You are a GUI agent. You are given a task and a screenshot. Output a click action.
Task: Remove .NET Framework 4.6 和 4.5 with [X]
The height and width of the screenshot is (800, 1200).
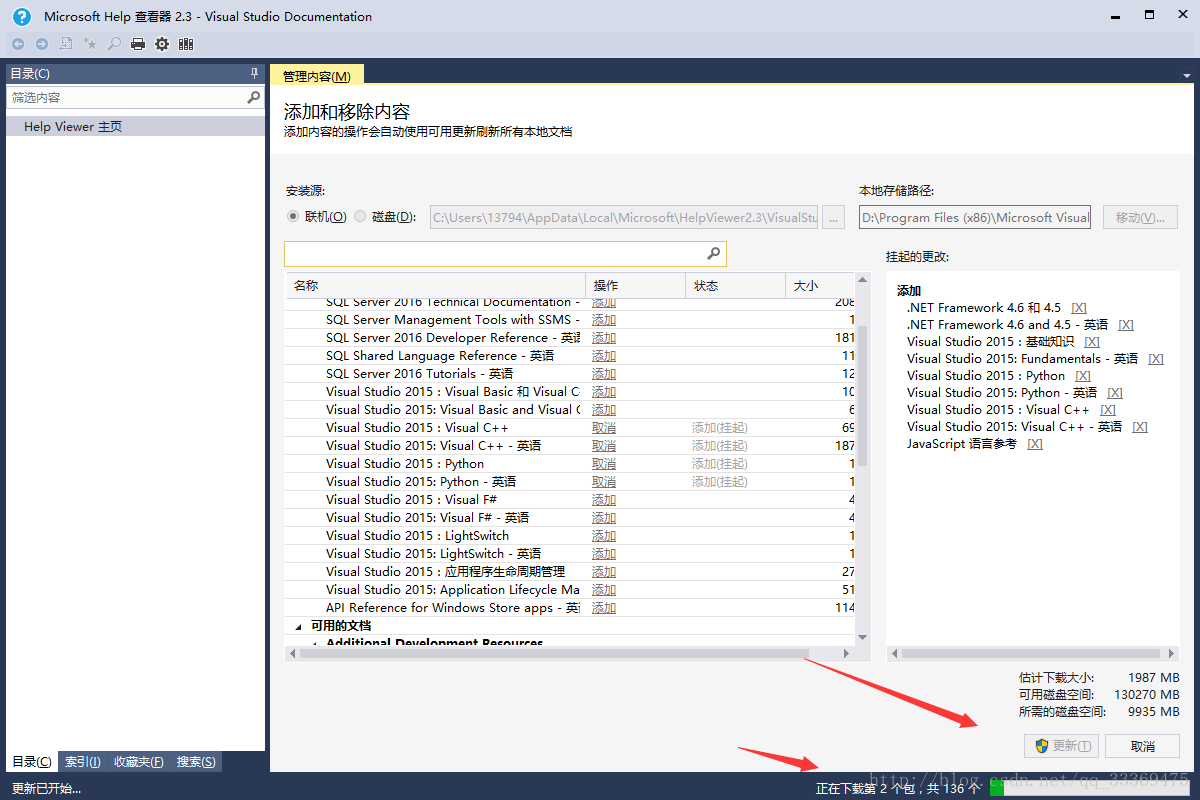tap(1079, 308)
